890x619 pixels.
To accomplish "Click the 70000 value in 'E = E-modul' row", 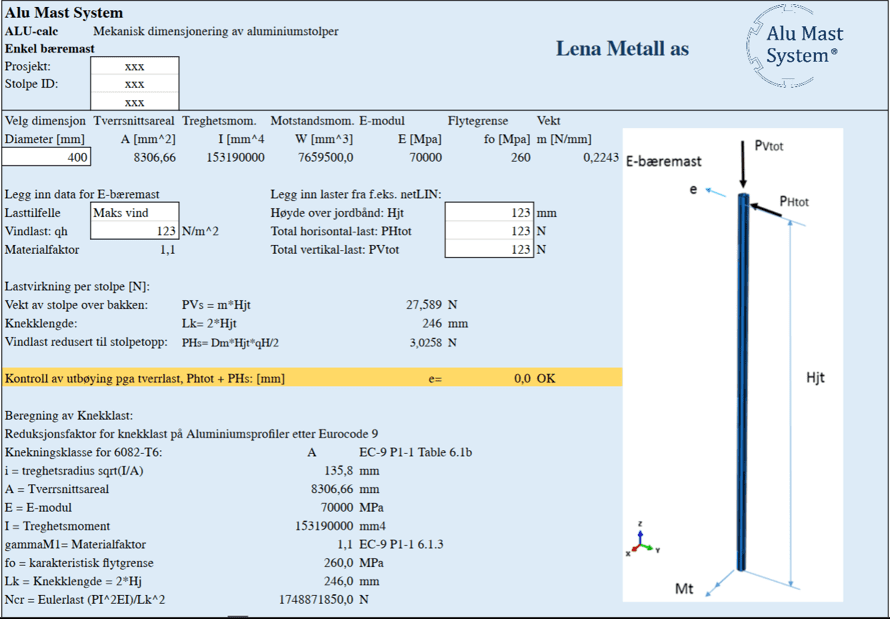I will [x=337, y=507].
